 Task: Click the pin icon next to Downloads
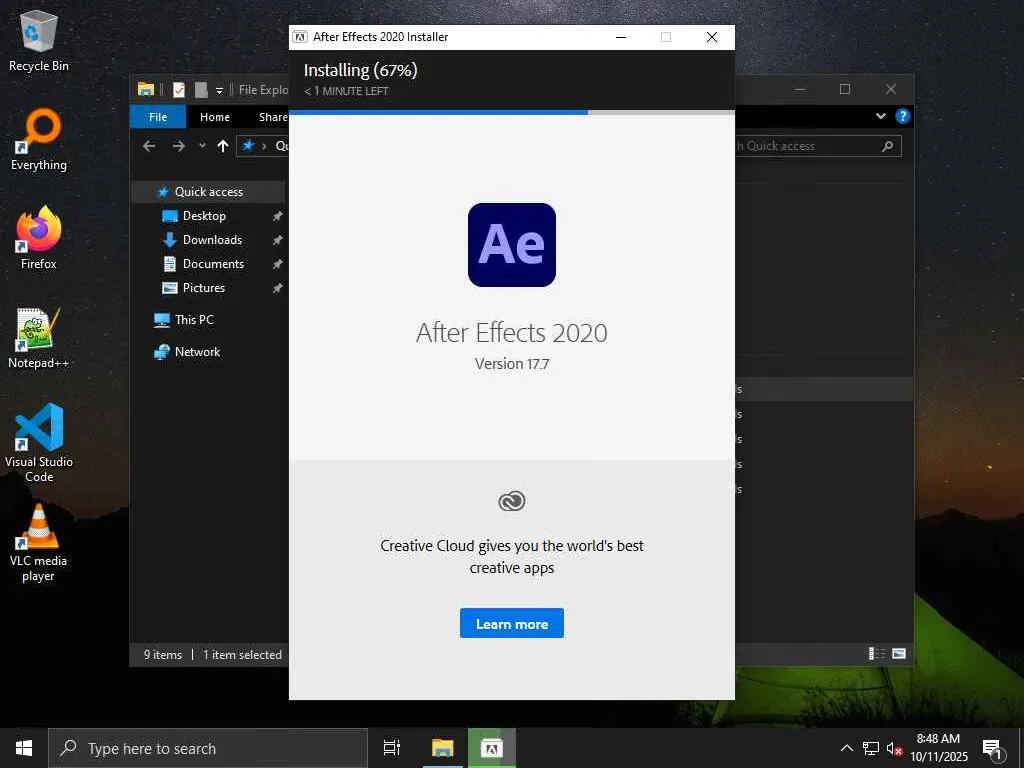[278, 240]
